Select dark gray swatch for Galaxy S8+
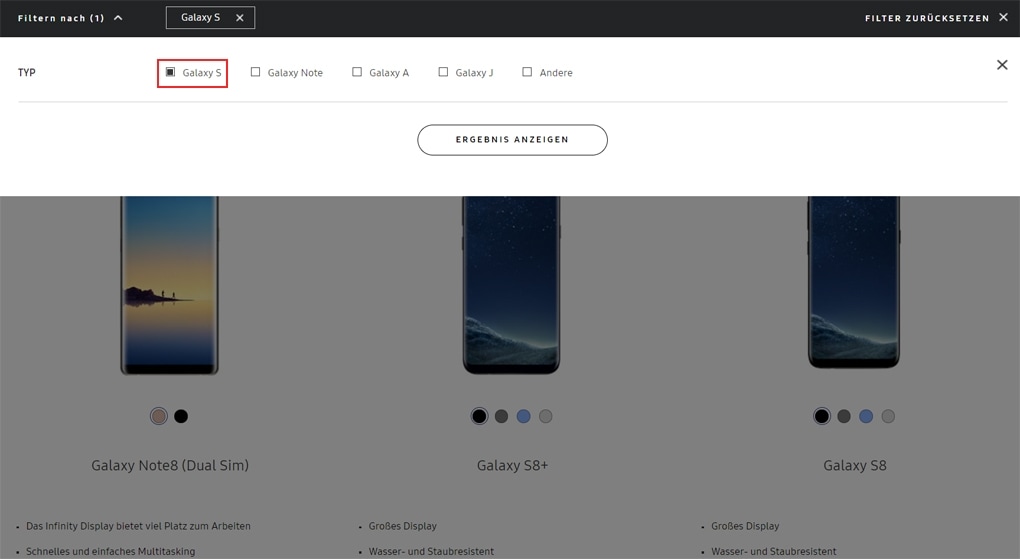 coord(502,416)
